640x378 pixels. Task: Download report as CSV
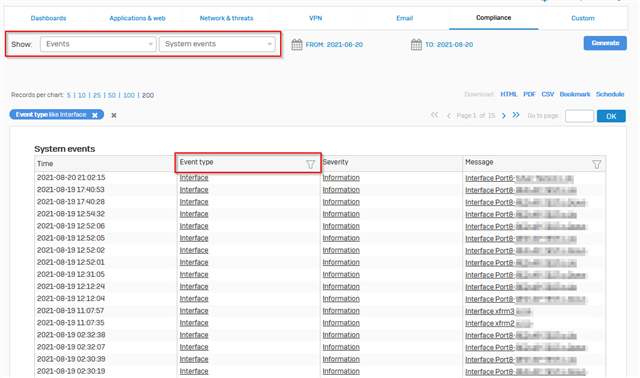tap(548, 94)
